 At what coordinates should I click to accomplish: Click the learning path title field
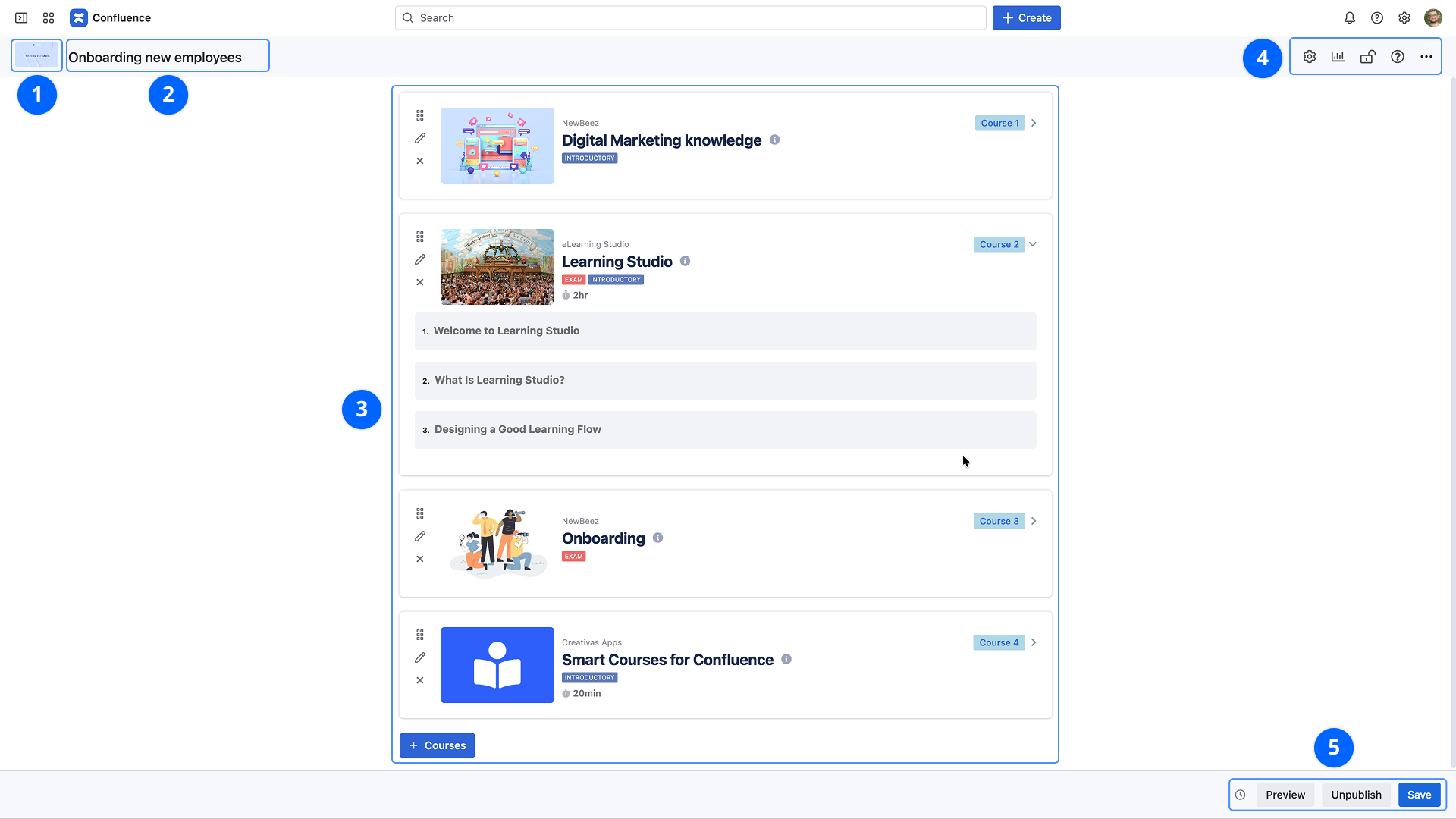click(168, 57)
